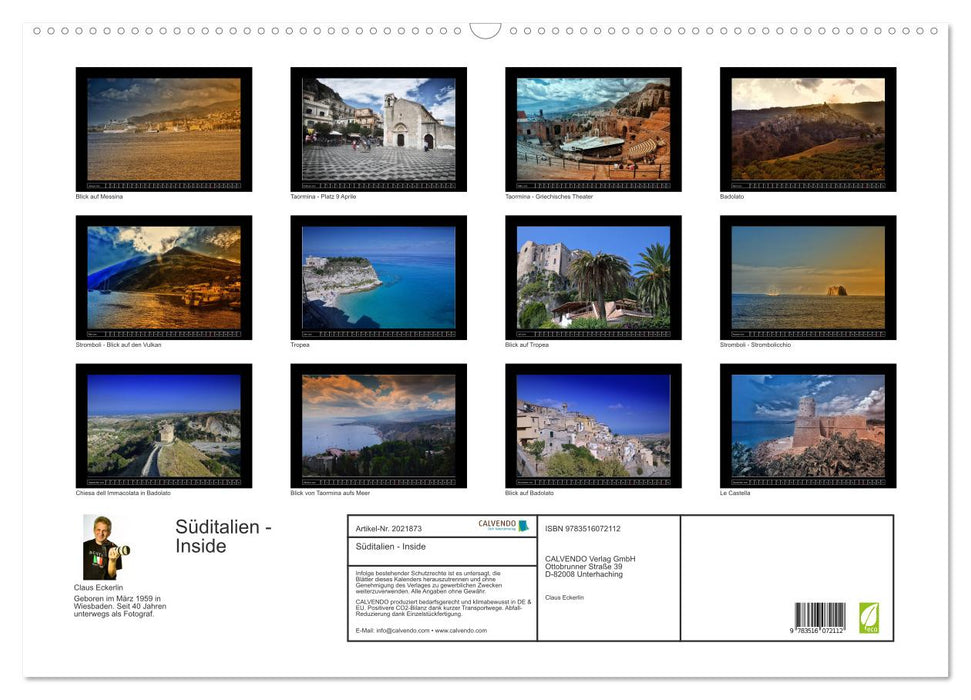Click the ISBN 9783516072112 number text
The height and width of the screenshot is (700, 971).
pos(583,528)
